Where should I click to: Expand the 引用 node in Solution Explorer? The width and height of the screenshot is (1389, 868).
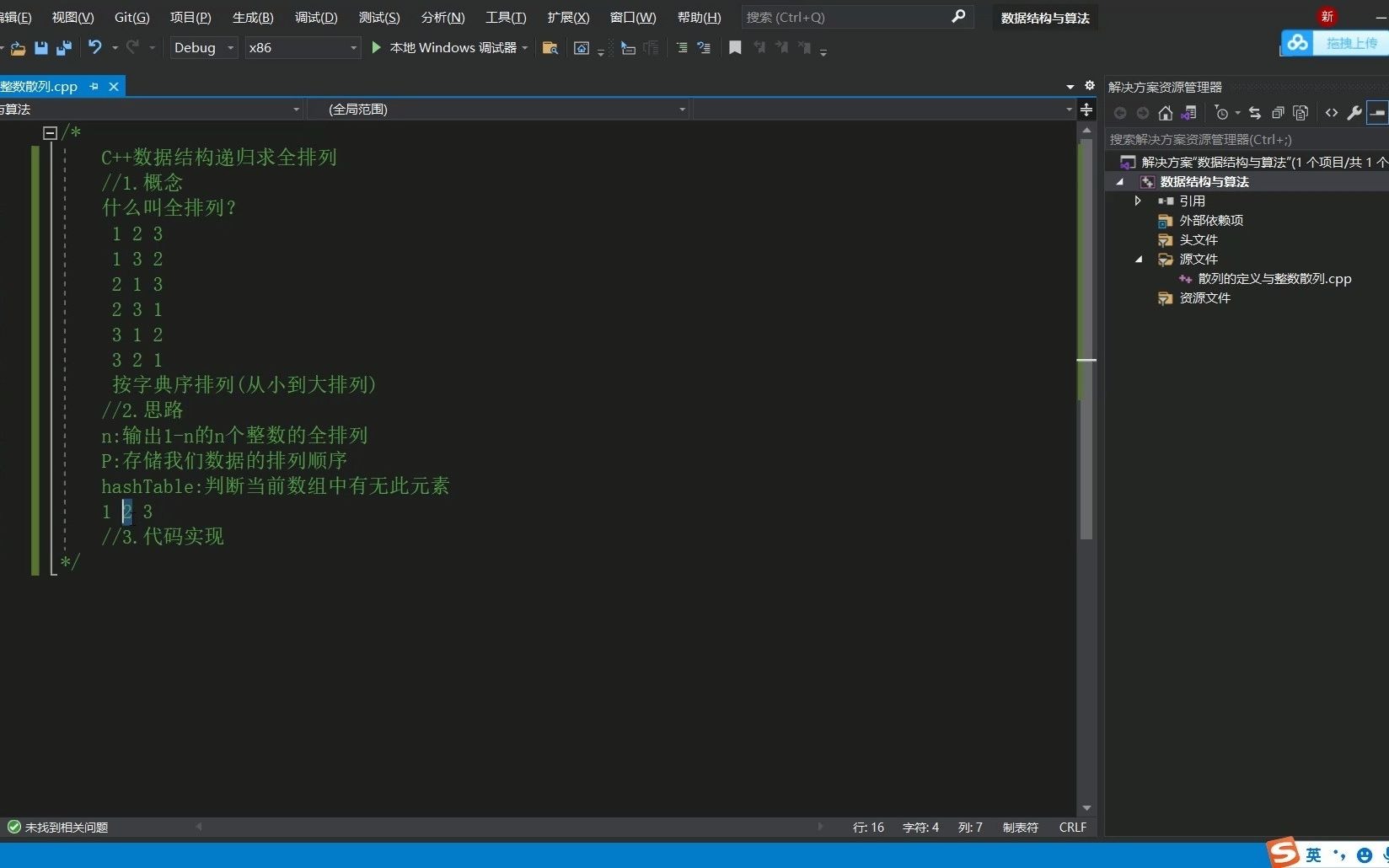click(1137, 201)
